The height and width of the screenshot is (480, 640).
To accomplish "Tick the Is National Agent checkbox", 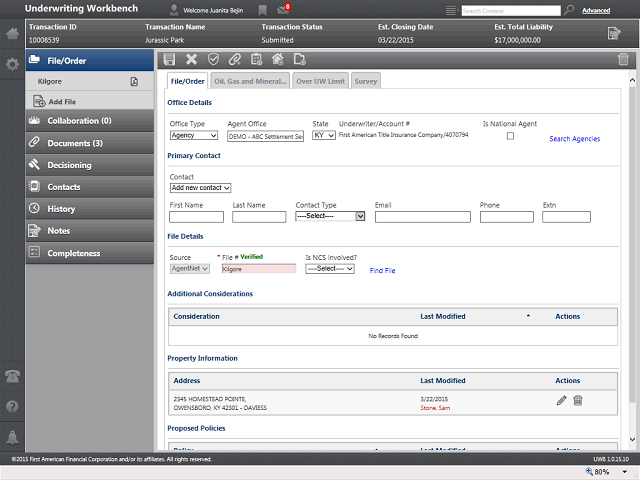I will coord(510,136).
